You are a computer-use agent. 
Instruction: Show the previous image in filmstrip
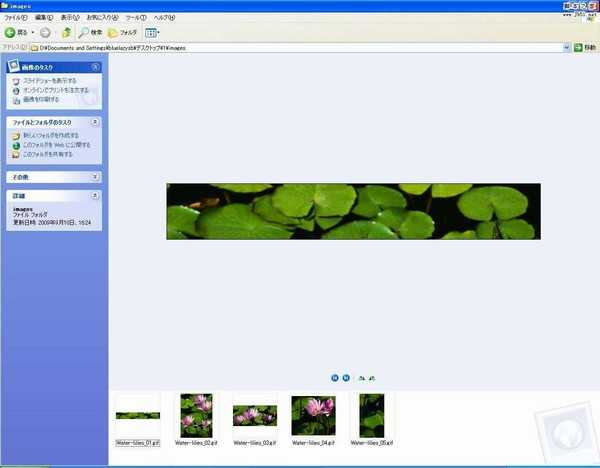334,378
